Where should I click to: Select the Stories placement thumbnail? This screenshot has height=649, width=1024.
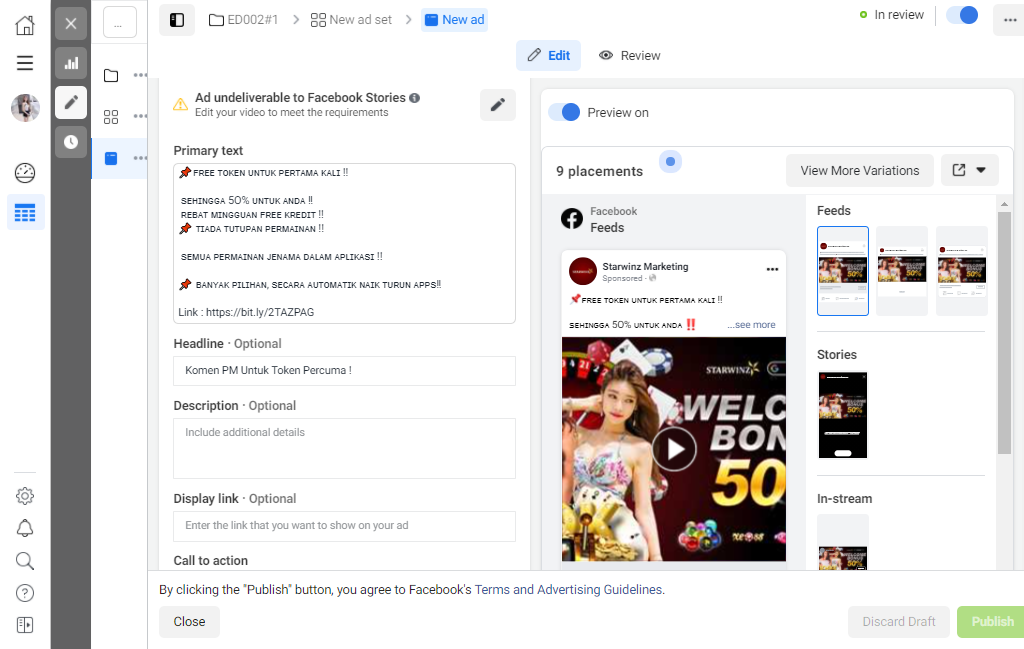coord(843,415)
